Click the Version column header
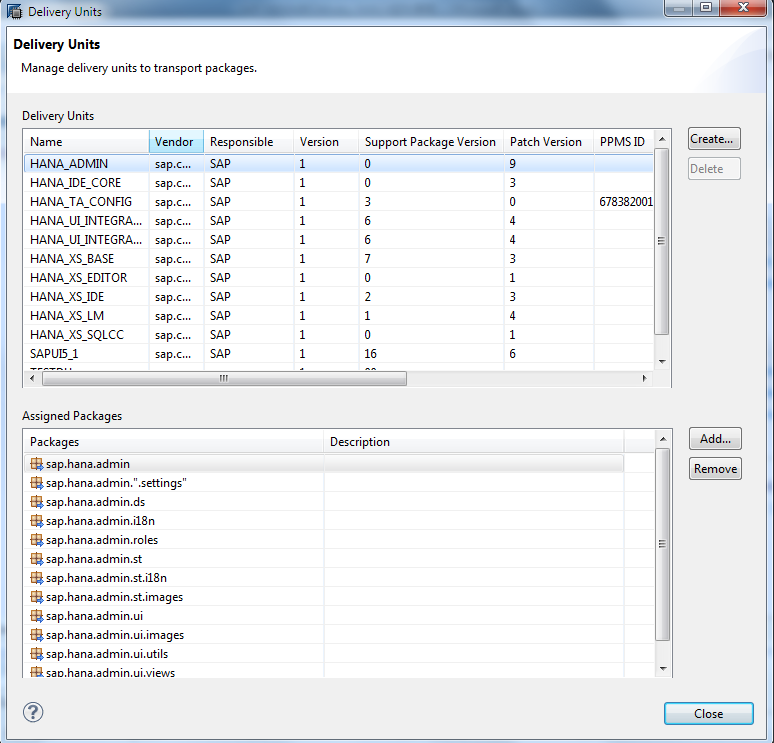 click(x=326, y=142)
